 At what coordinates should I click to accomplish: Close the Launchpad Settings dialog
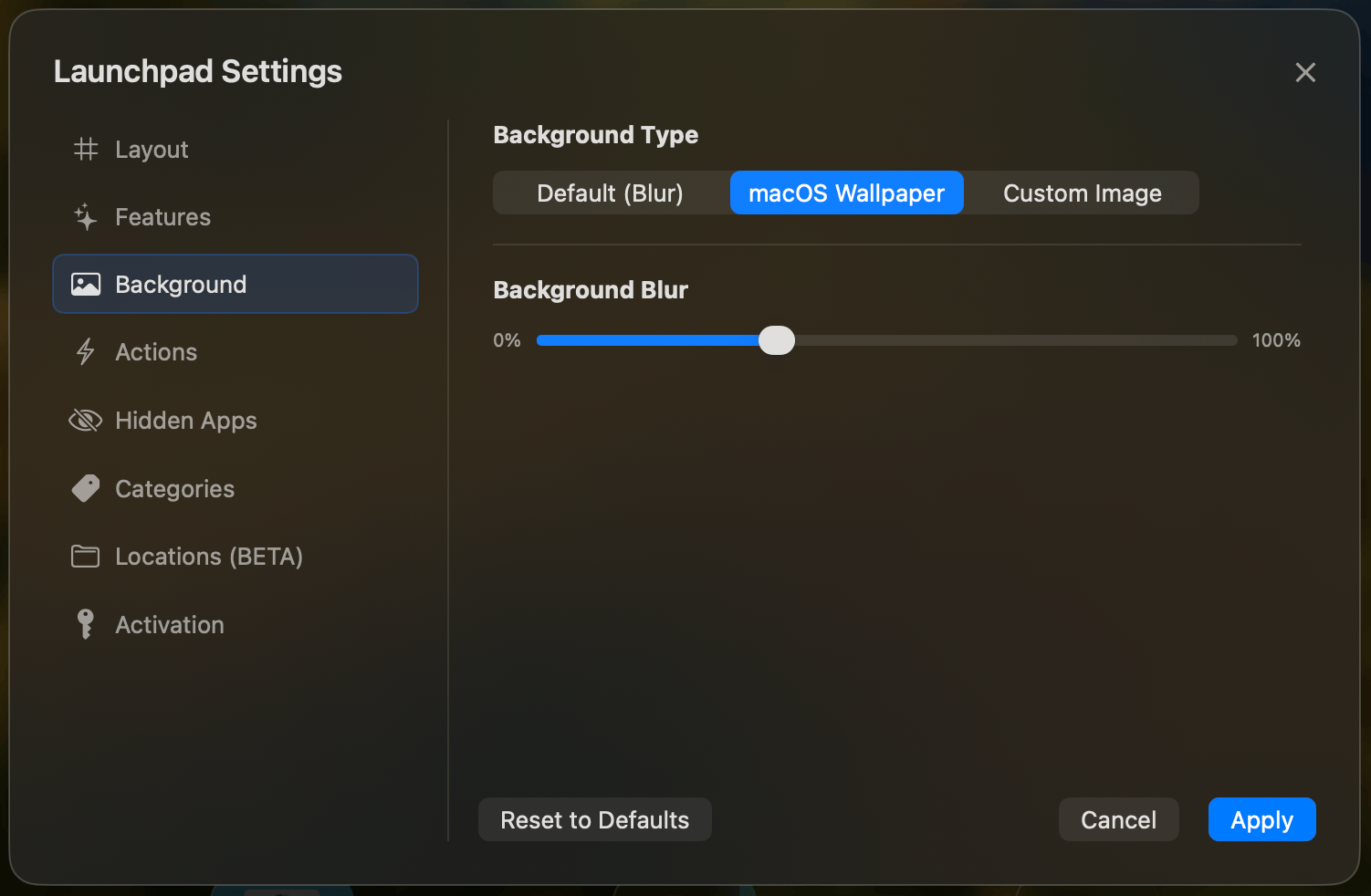[x=1305, y=72]
